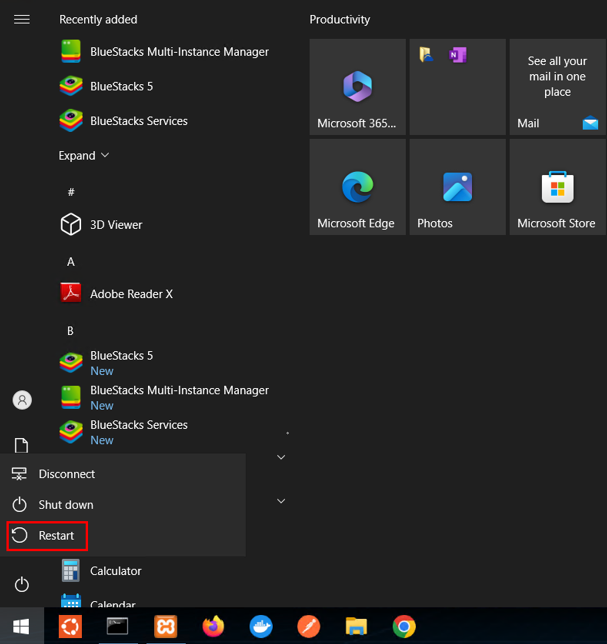Viewport: 607px width, 644px height.
Task: Click the Windows Start button
Action: (21, 626)
